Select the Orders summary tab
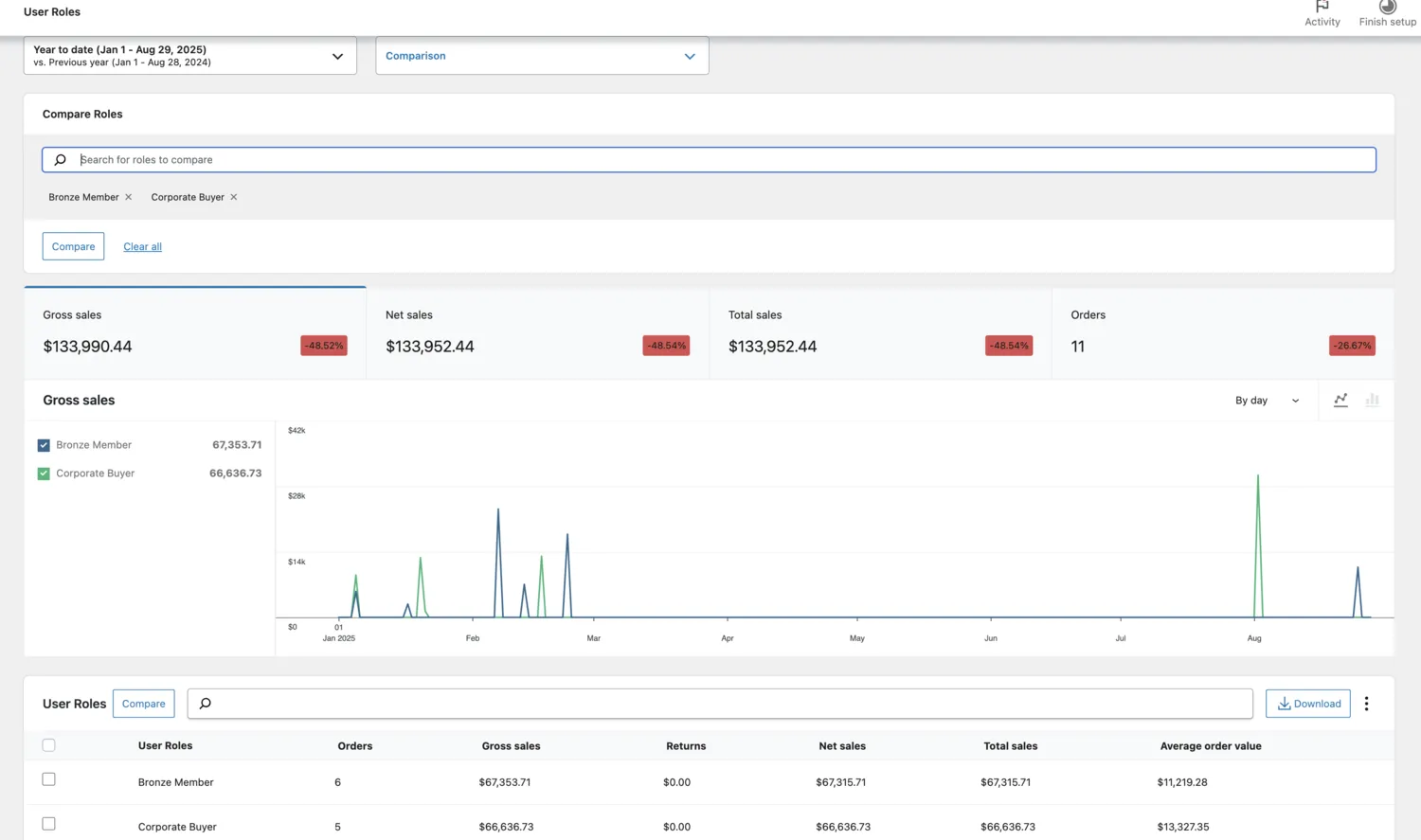1421x840 pixels. [1222, 332]
